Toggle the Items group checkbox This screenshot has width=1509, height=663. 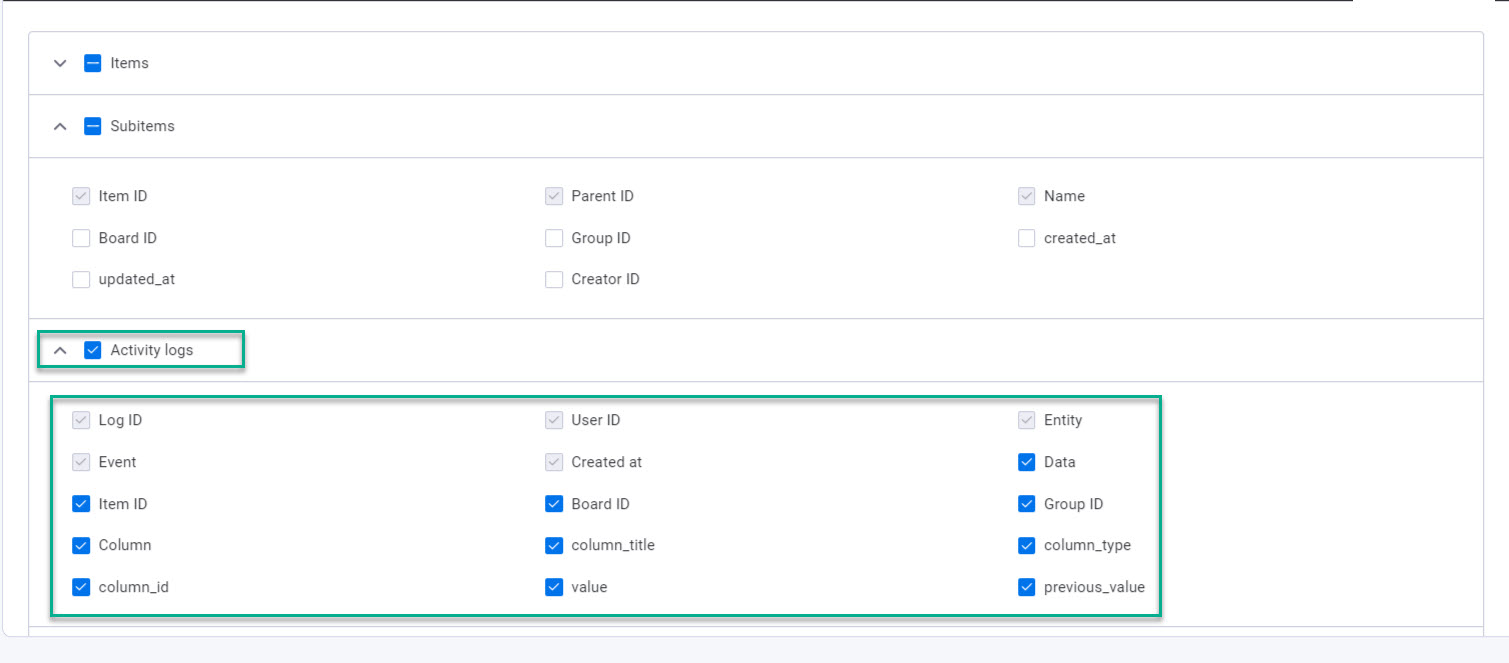coord(93,63)
